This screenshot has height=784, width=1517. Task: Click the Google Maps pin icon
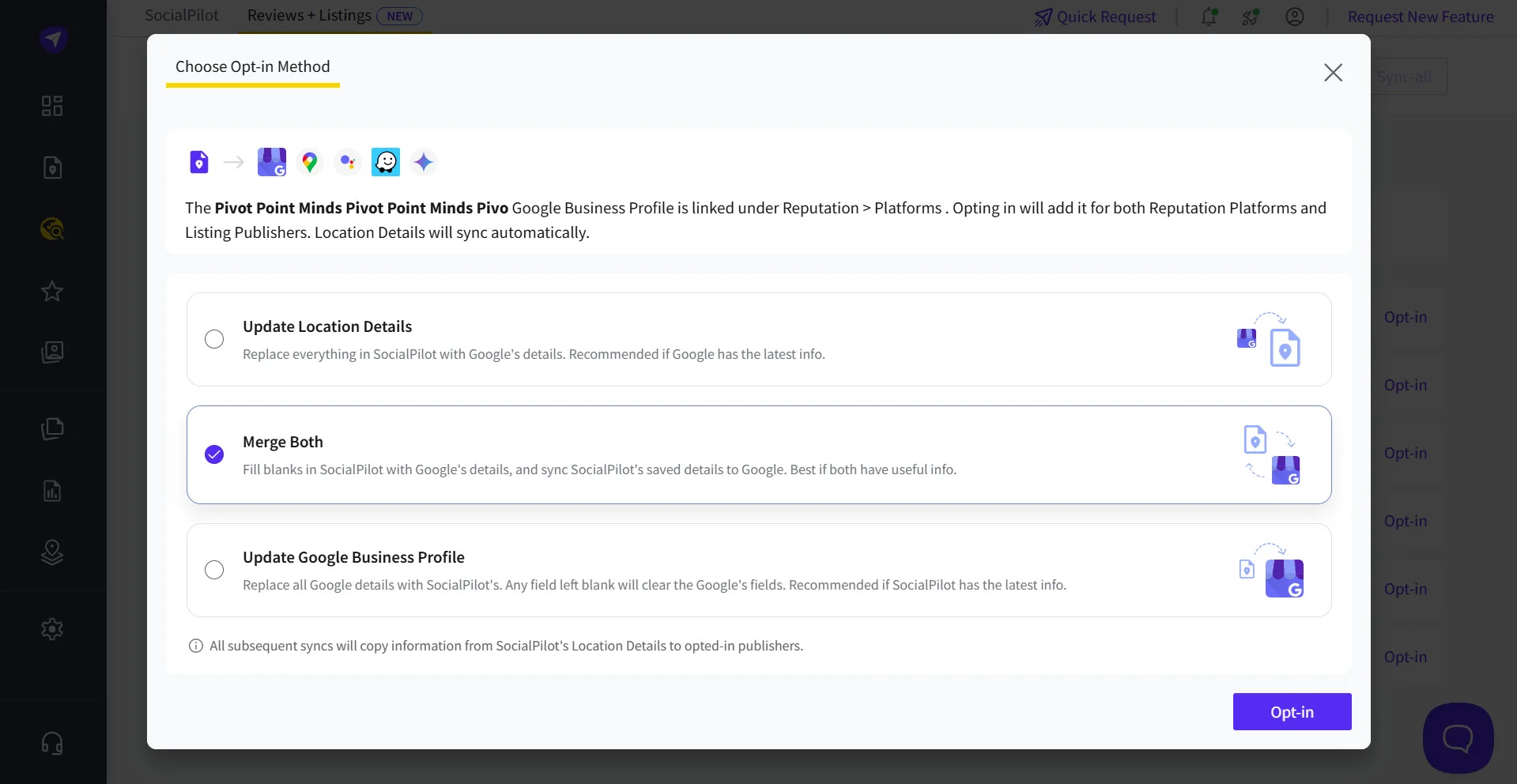[x=310, y=162]
